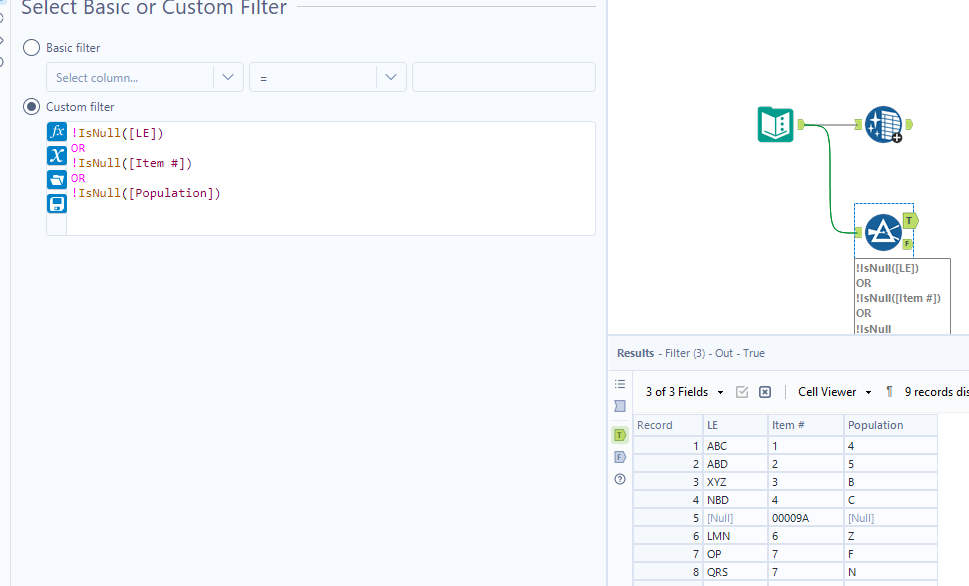Viewport: 969px width, 586px height.
Task: Deselect all fields using the x button
Action: point(764,391)
